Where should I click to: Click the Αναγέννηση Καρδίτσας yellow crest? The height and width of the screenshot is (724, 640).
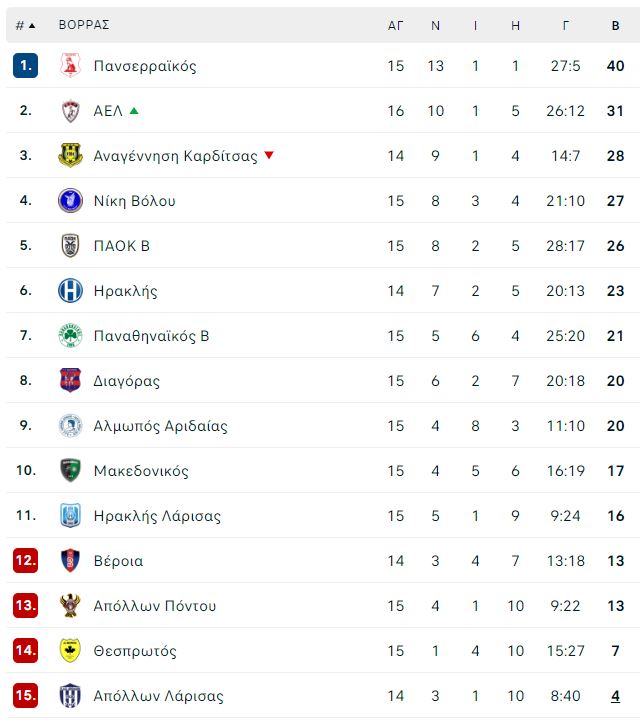tap(70, 156)
